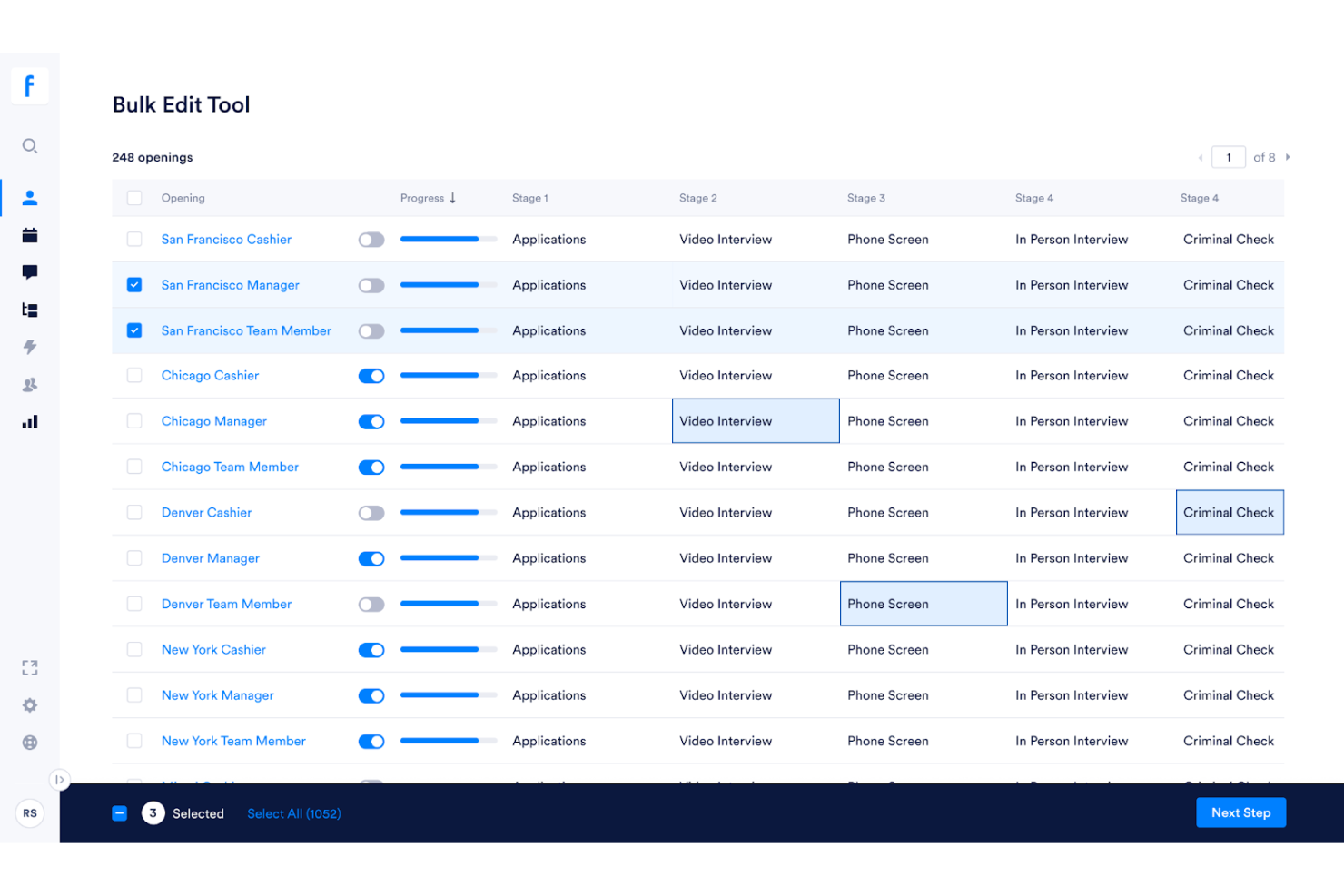The height and width of the screenshot is (896, 1344).
Task: Open the New York Manager opening link
Action: point(218,695)
